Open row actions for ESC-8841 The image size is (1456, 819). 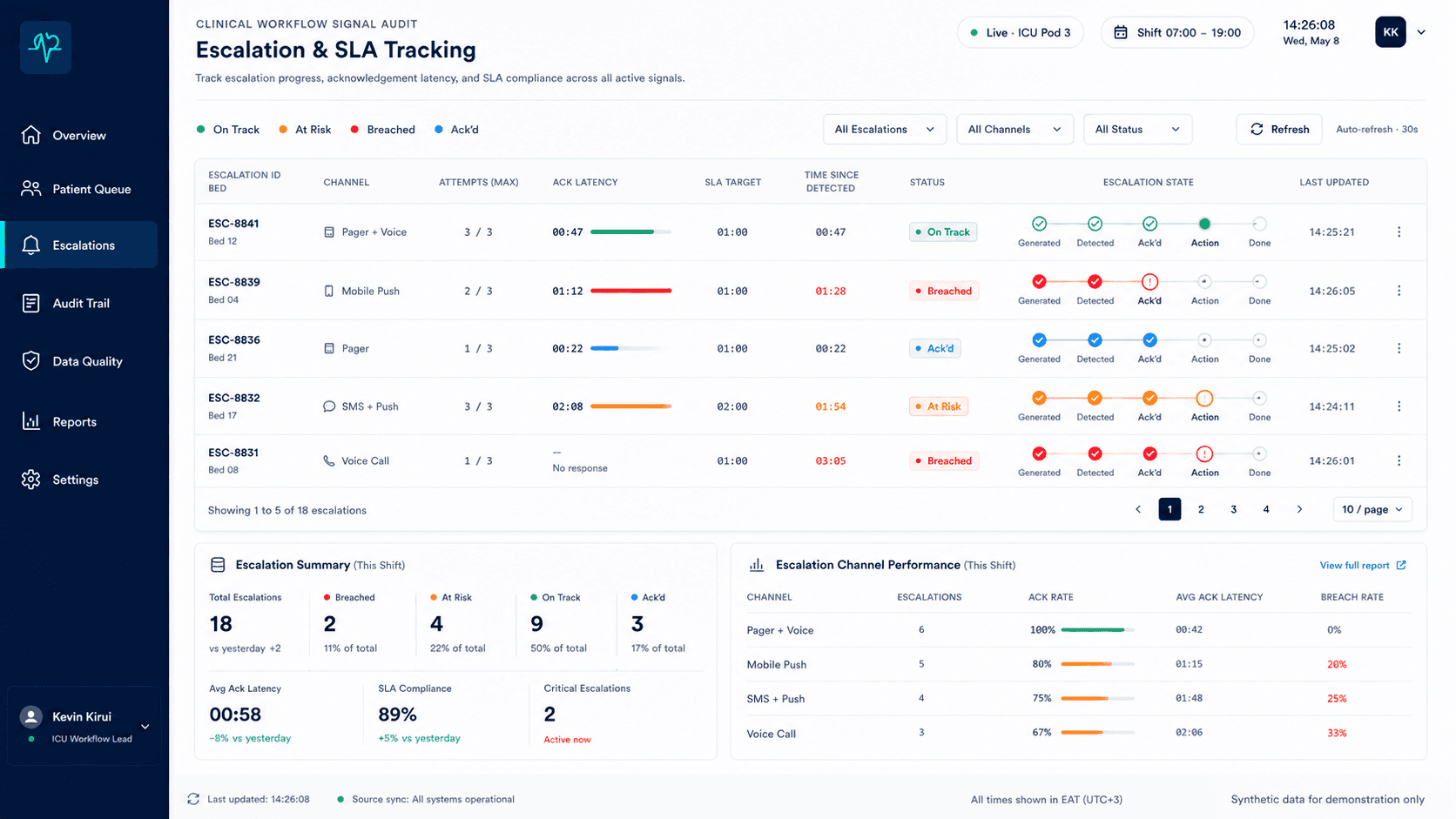1399,232
